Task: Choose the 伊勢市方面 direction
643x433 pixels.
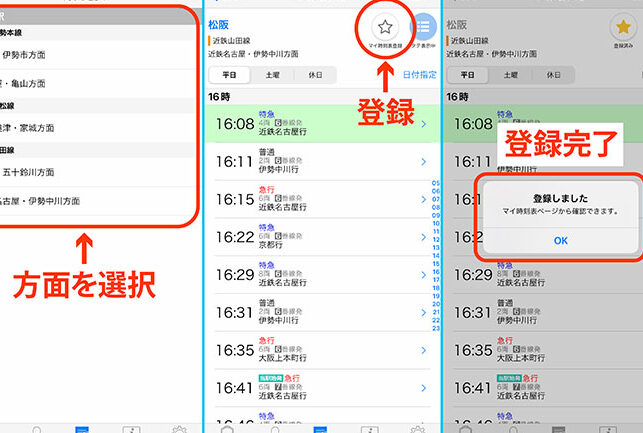Action: pyautogui.click(x=98, y=55)
